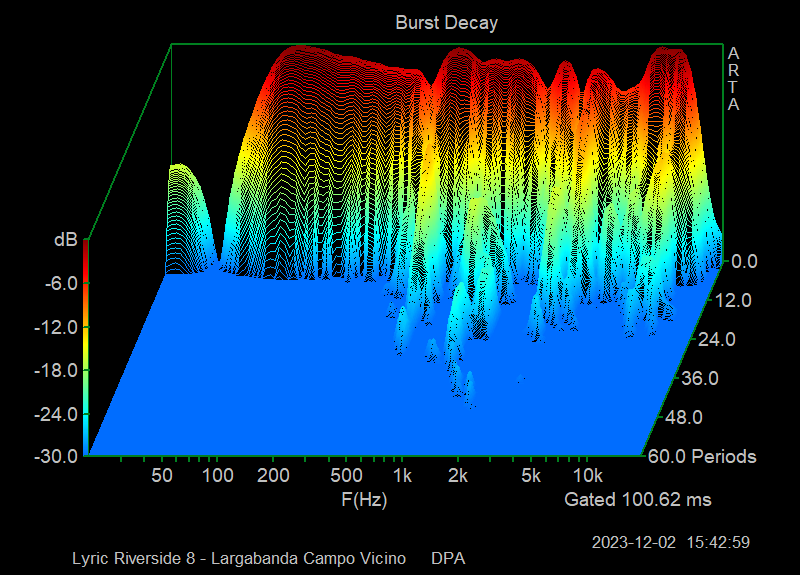
Task: Click the 'dB' axis label
Action: click(66, 239)
